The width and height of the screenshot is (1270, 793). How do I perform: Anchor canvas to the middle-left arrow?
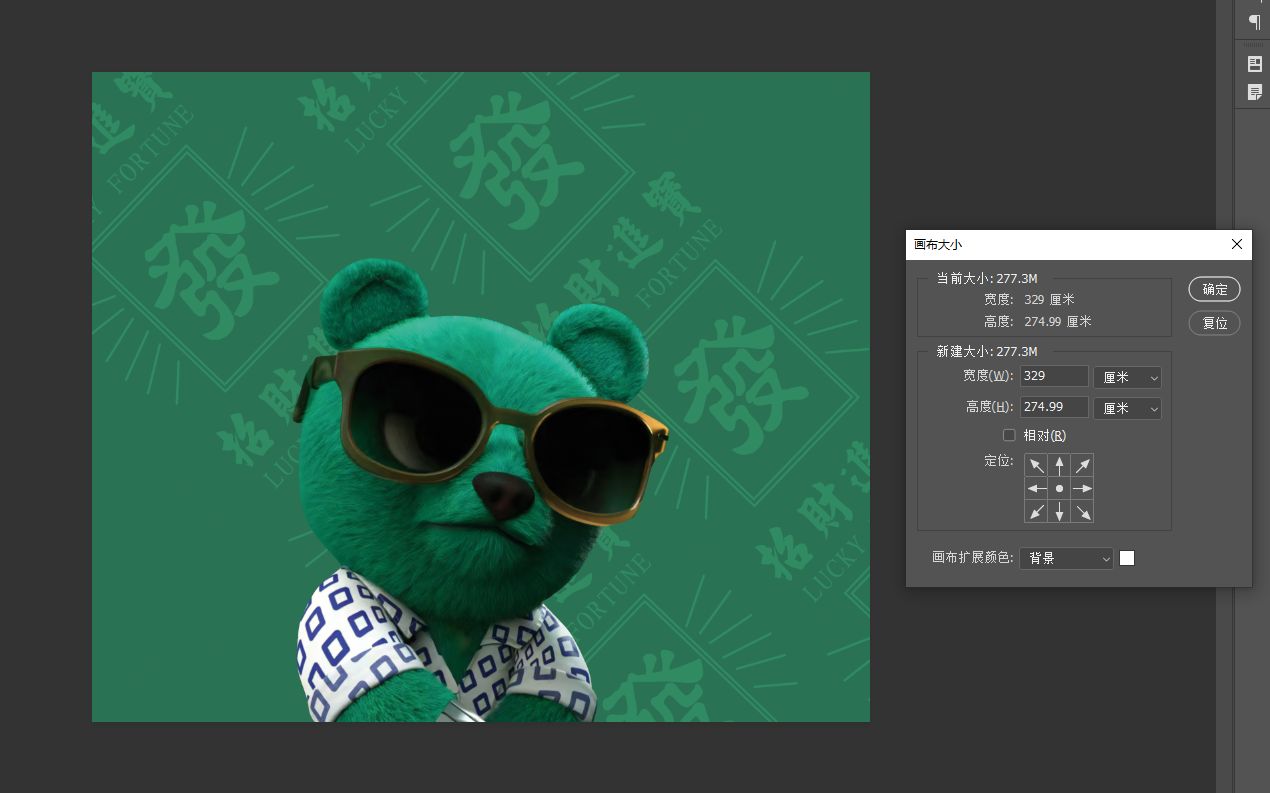click(x=1037, y=488)
